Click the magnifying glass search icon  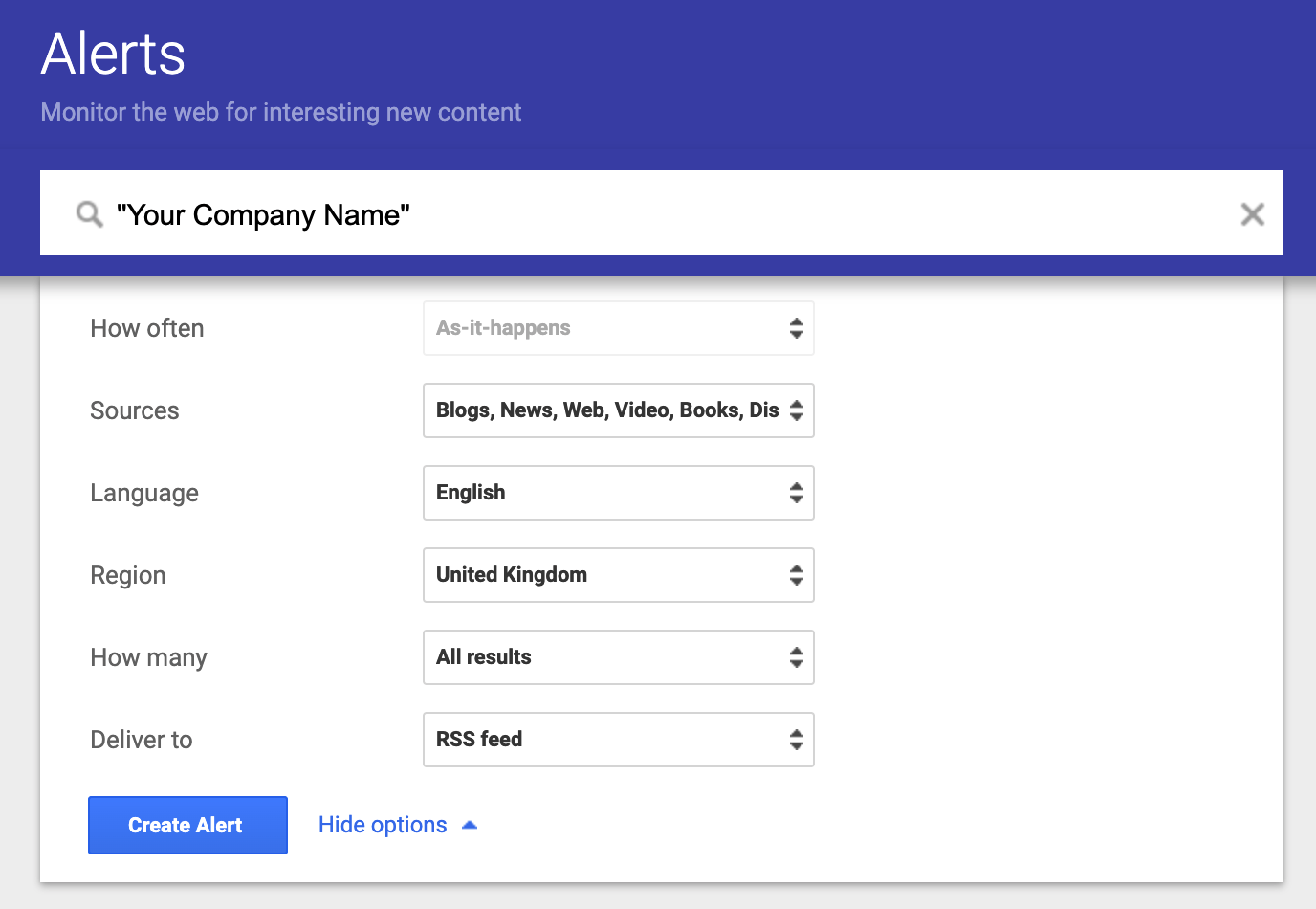coord(90,214)
